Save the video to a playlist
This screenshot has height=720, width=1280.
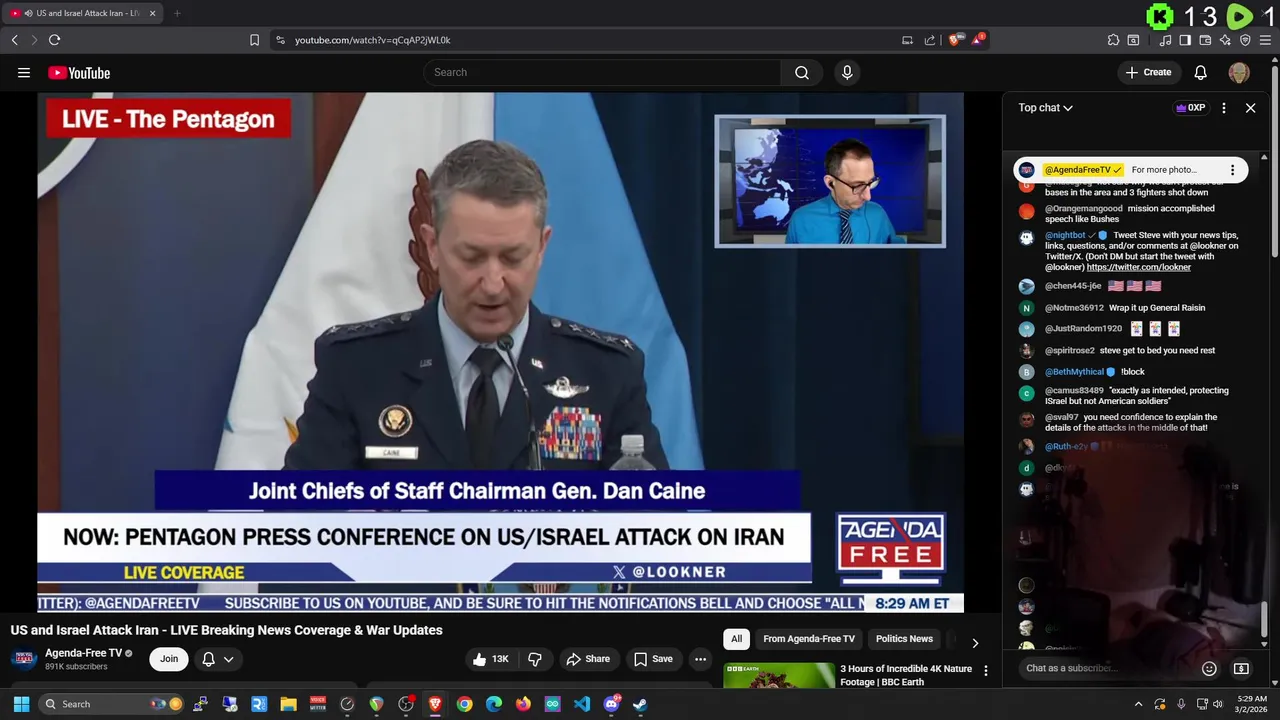(x=653, y=659)
